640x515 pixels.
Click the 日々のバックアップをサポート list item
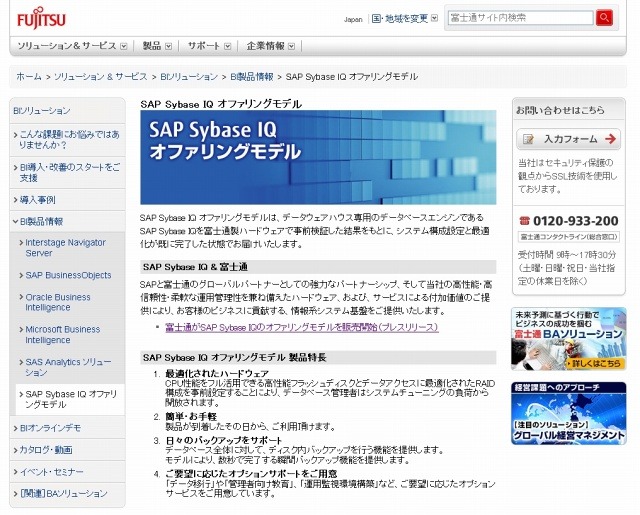[224, 440]
